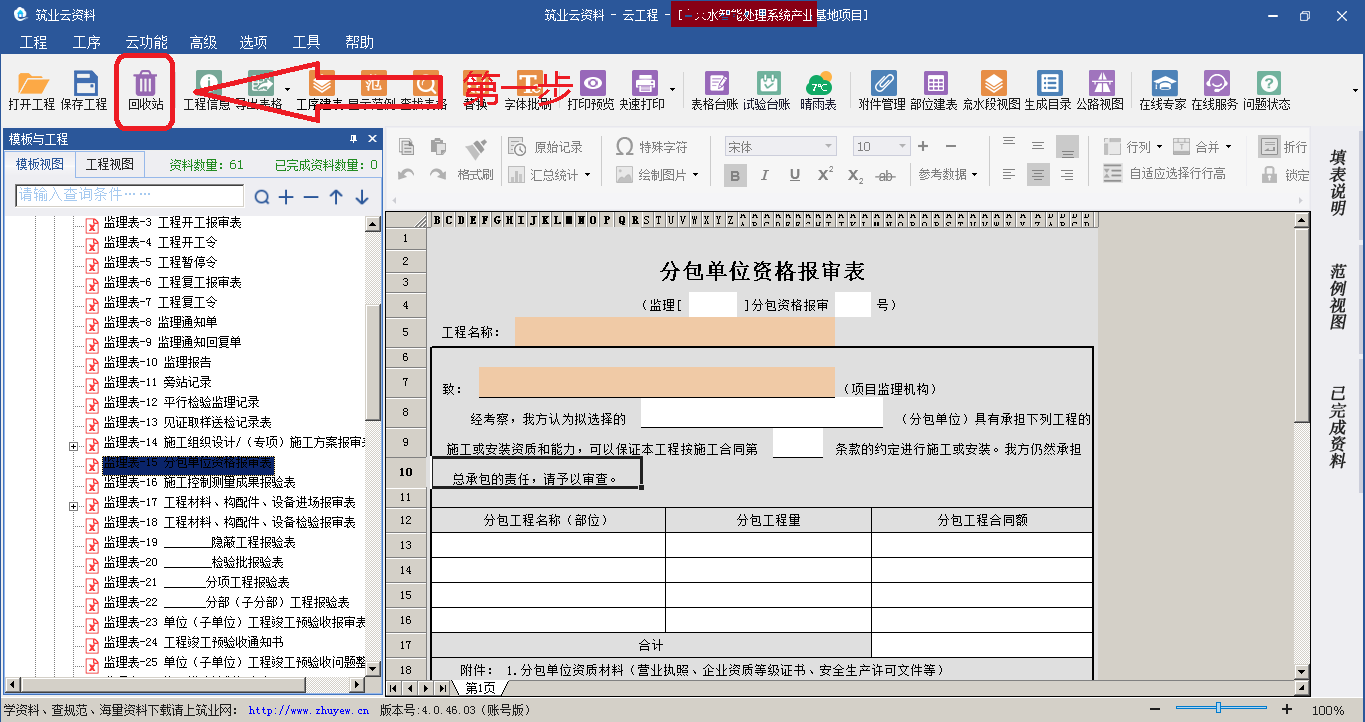Viewport: 1365px width, 722px height.
Task: Toggle bold formatting B
Action: (735, 175)
